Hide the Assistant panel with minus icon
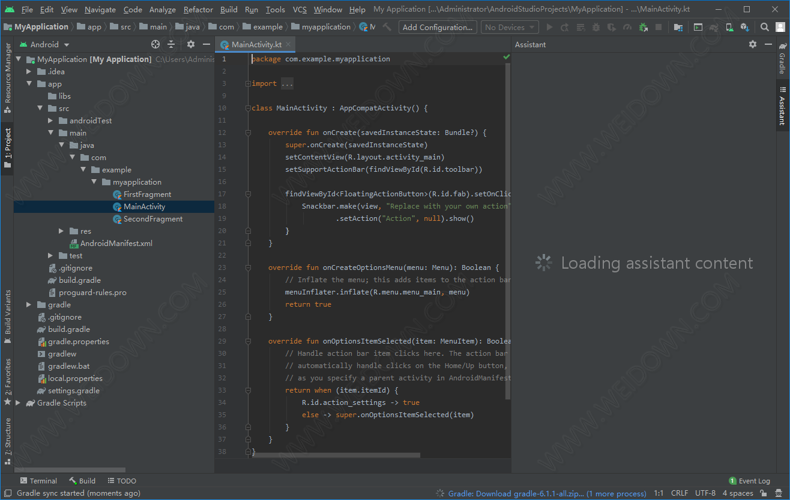This screenshot has width=790, height=500. click(768, 44)
